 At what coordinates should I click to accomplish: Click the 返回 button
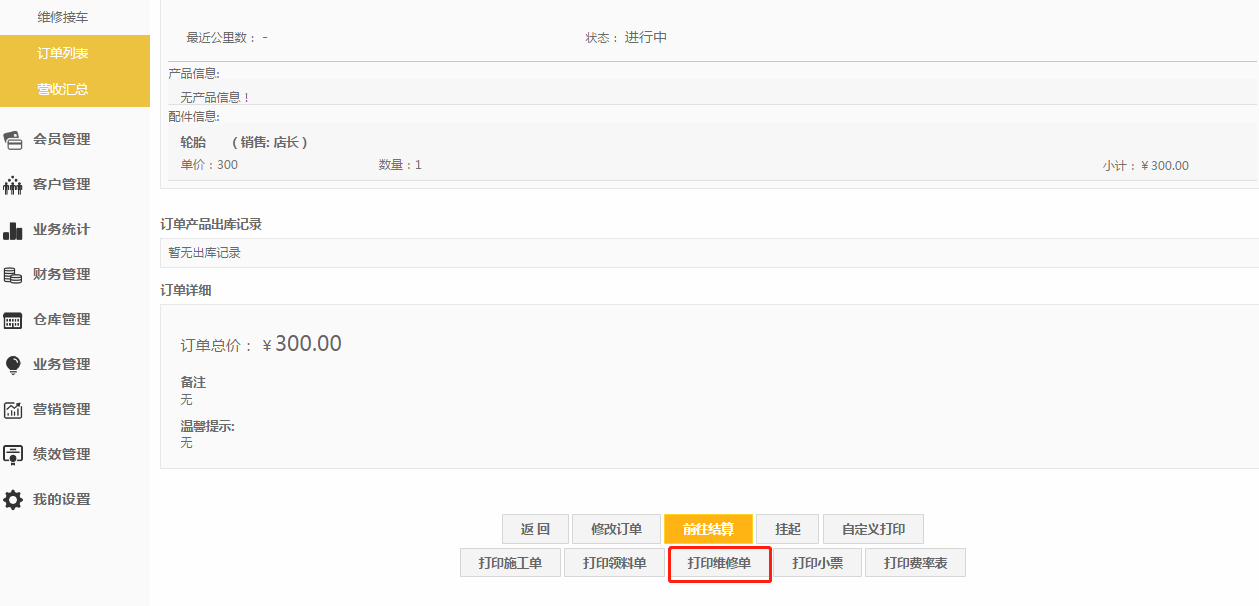[x=535, y=529]
